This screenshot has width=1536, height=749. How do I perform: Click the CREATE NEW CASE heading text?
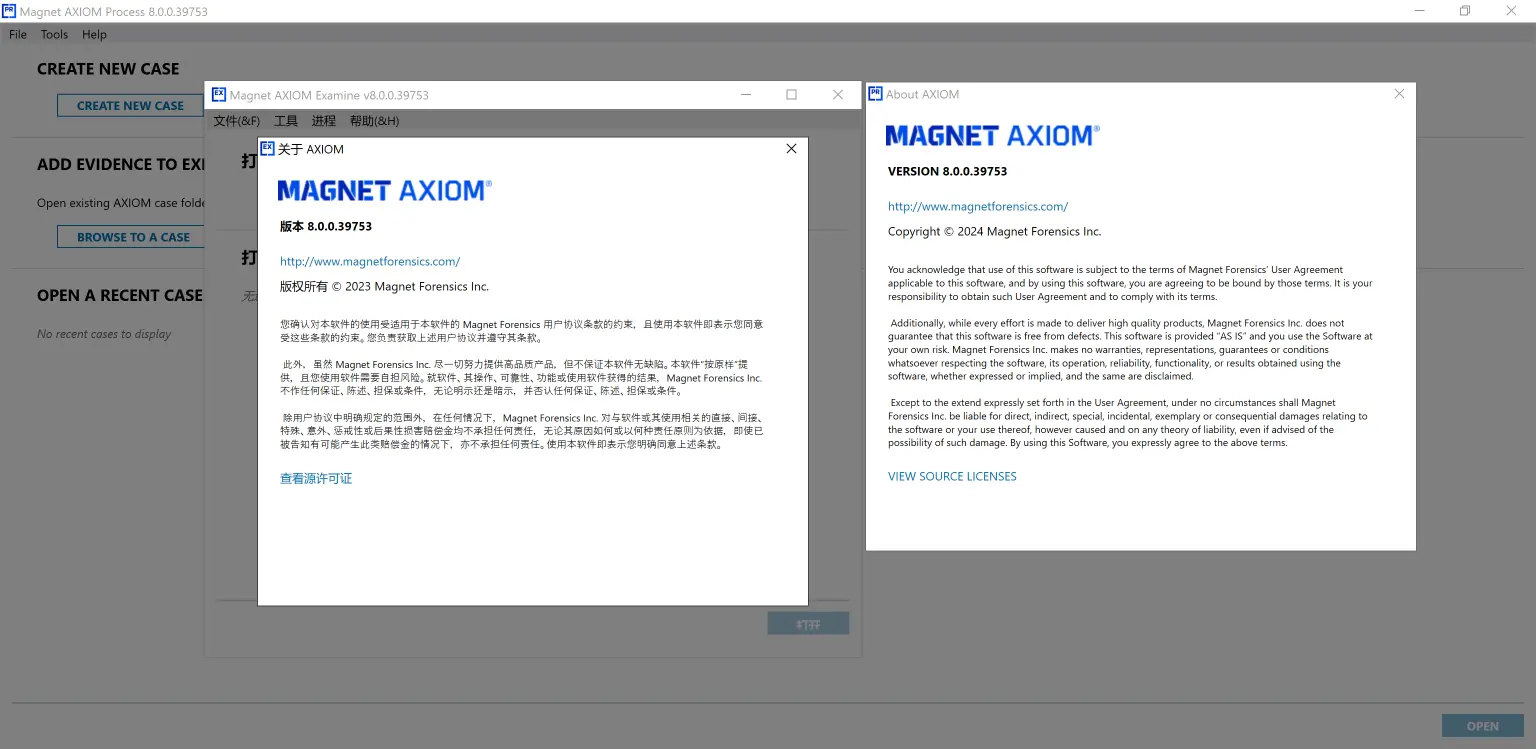[108, 69]
